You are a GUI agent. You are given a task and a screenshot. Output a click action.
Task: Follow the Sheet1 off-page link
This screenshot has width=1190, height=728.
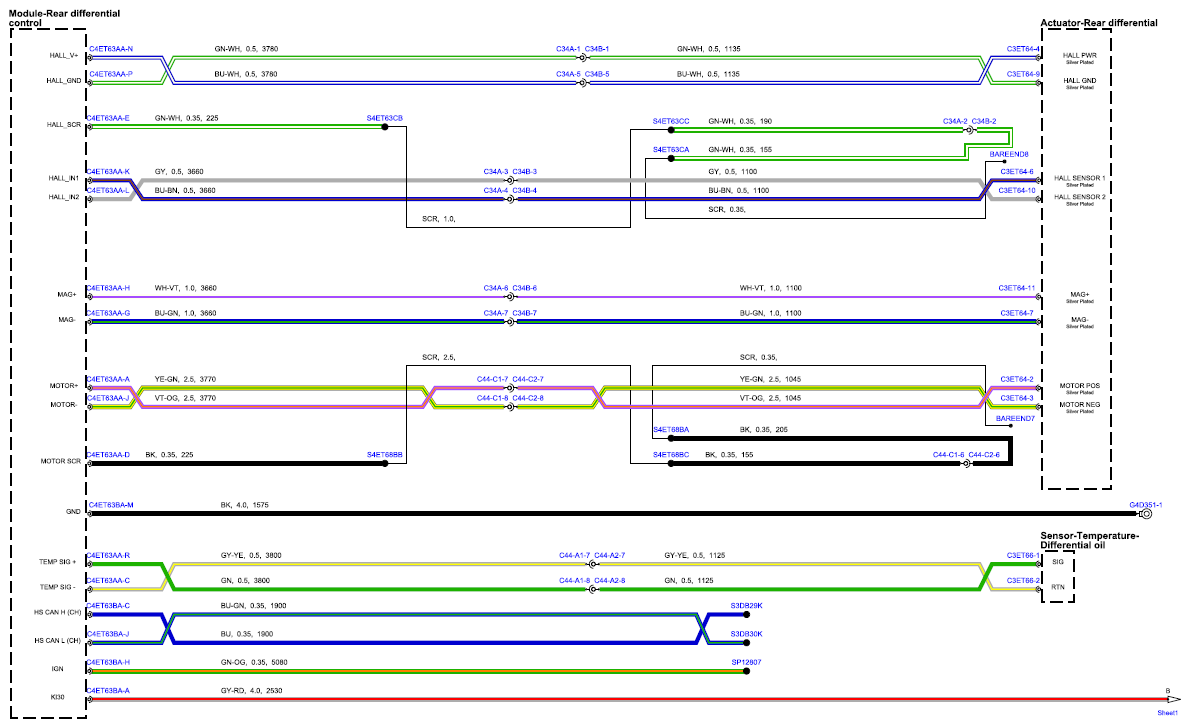pos(1167,713)
